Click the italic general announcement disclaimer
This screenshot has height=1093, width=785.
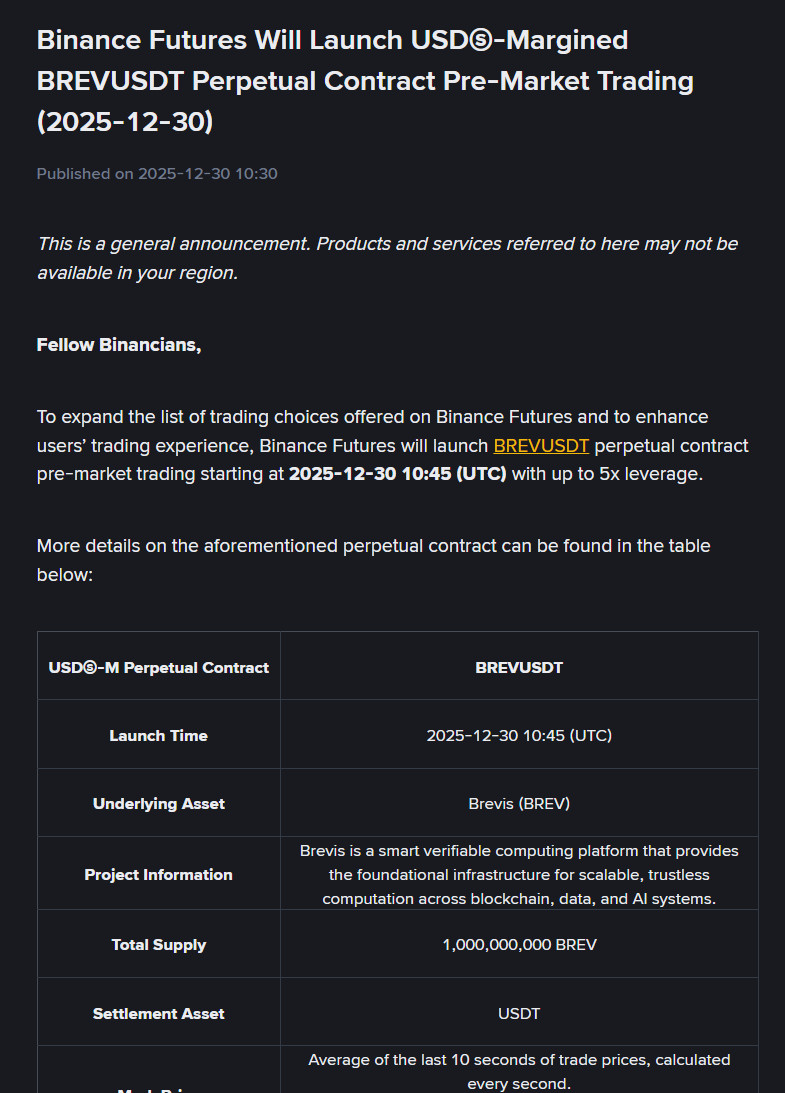click(387, 258)
